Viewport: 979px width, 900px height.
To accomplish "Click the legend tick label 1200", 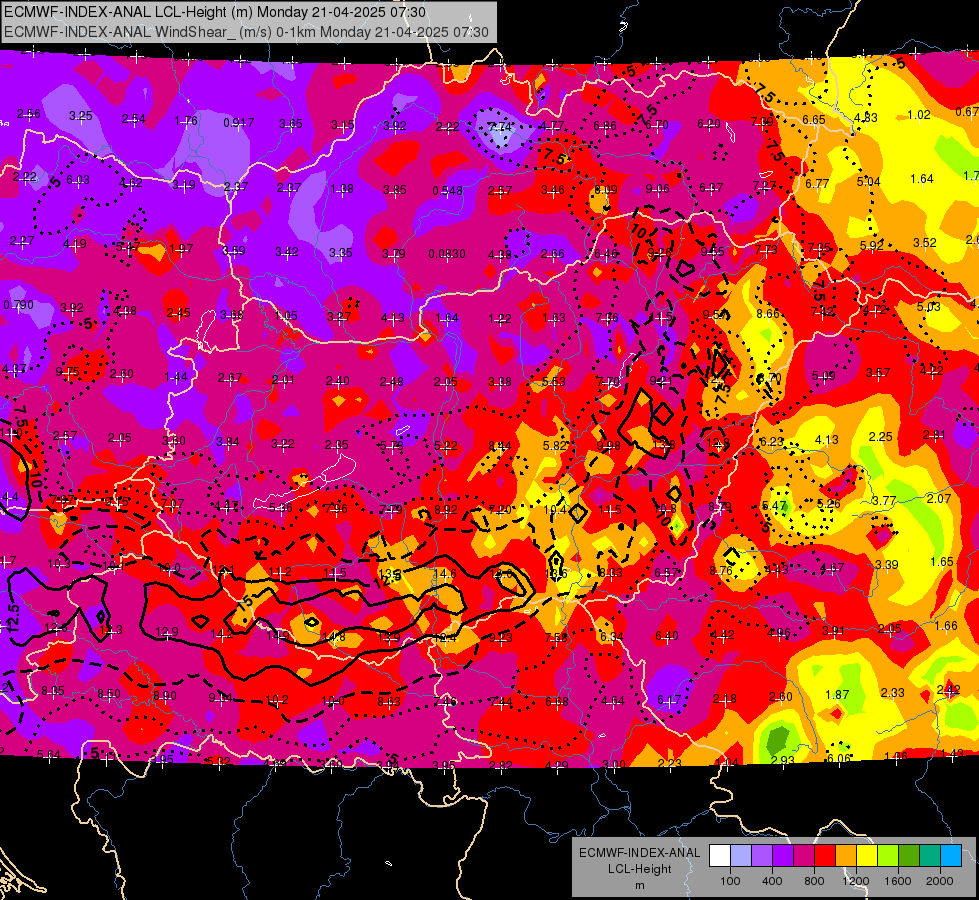I will coord(855,881).
